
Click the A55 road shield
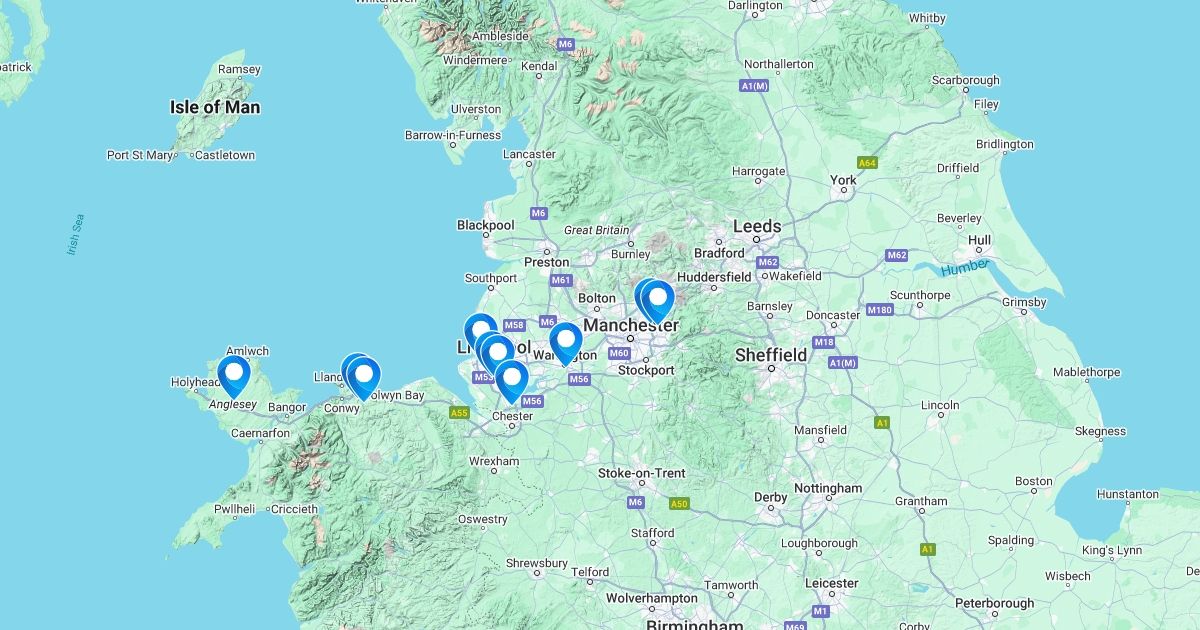pyautogui.click(x=459, y=412)
